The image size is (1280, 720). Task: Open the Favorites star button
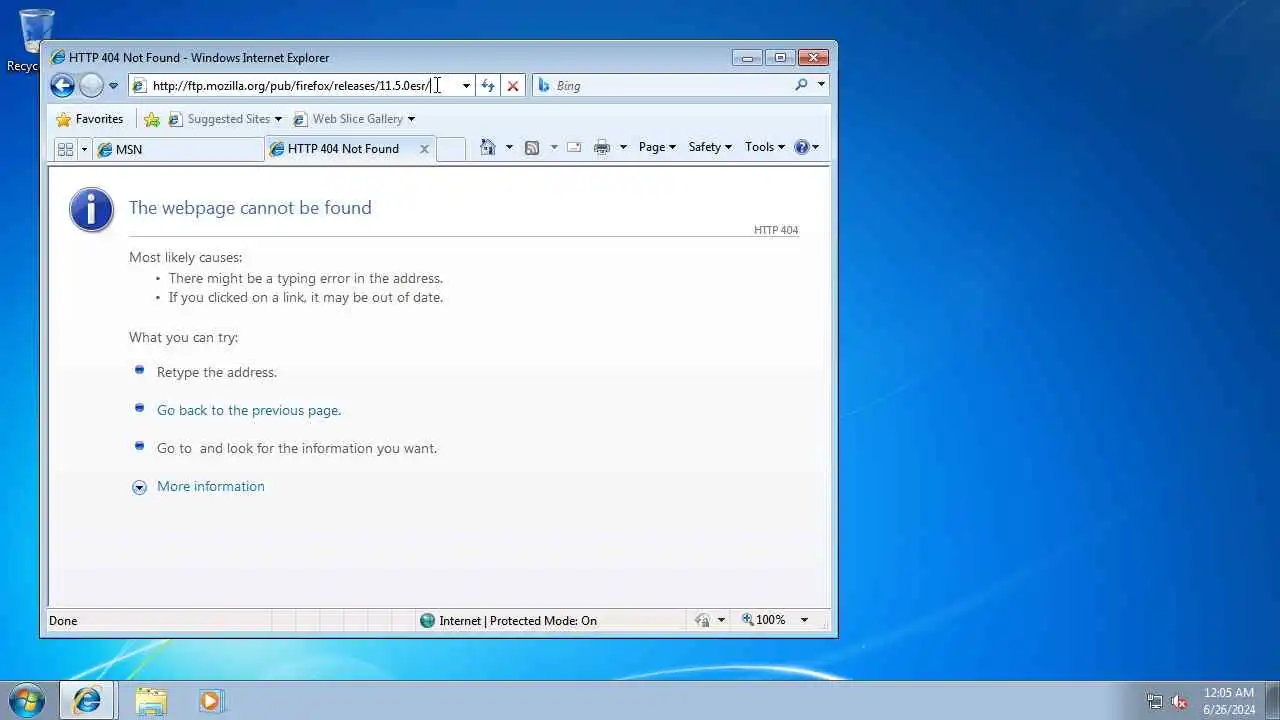coord(90,119)
